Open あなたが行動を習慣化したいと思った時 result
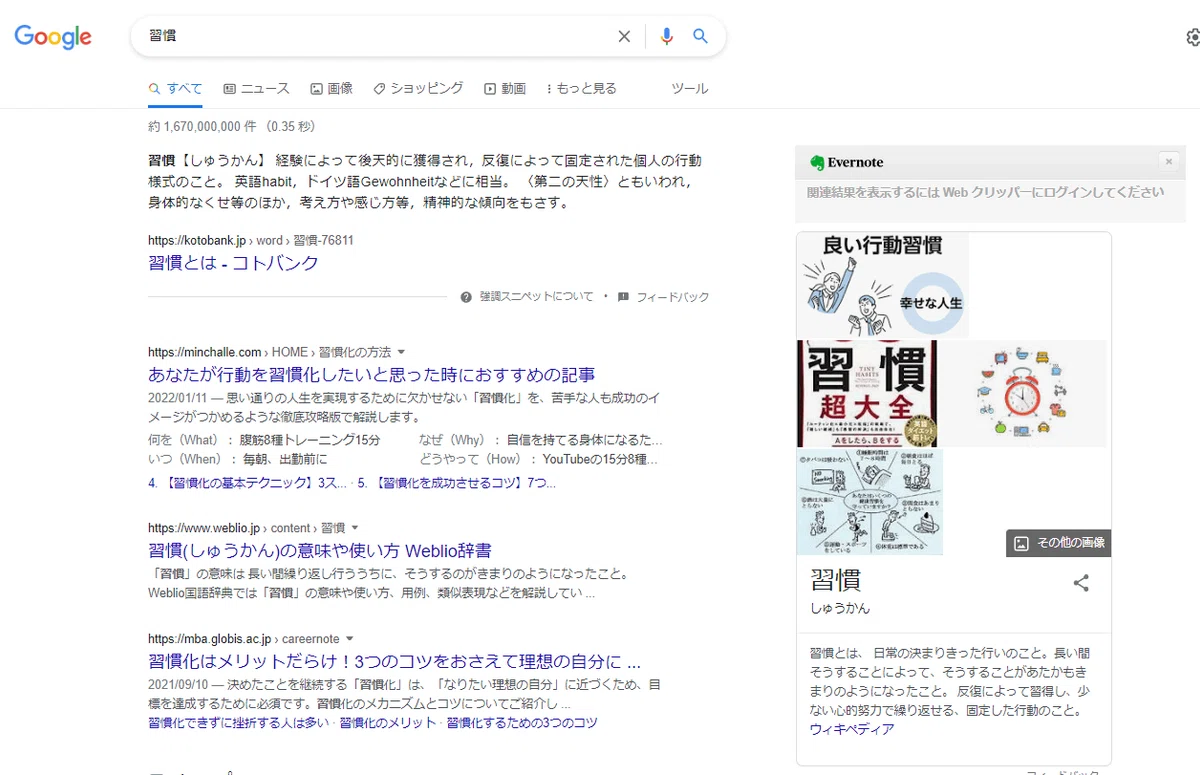1200x775 pixels. [x=372, y=375]
